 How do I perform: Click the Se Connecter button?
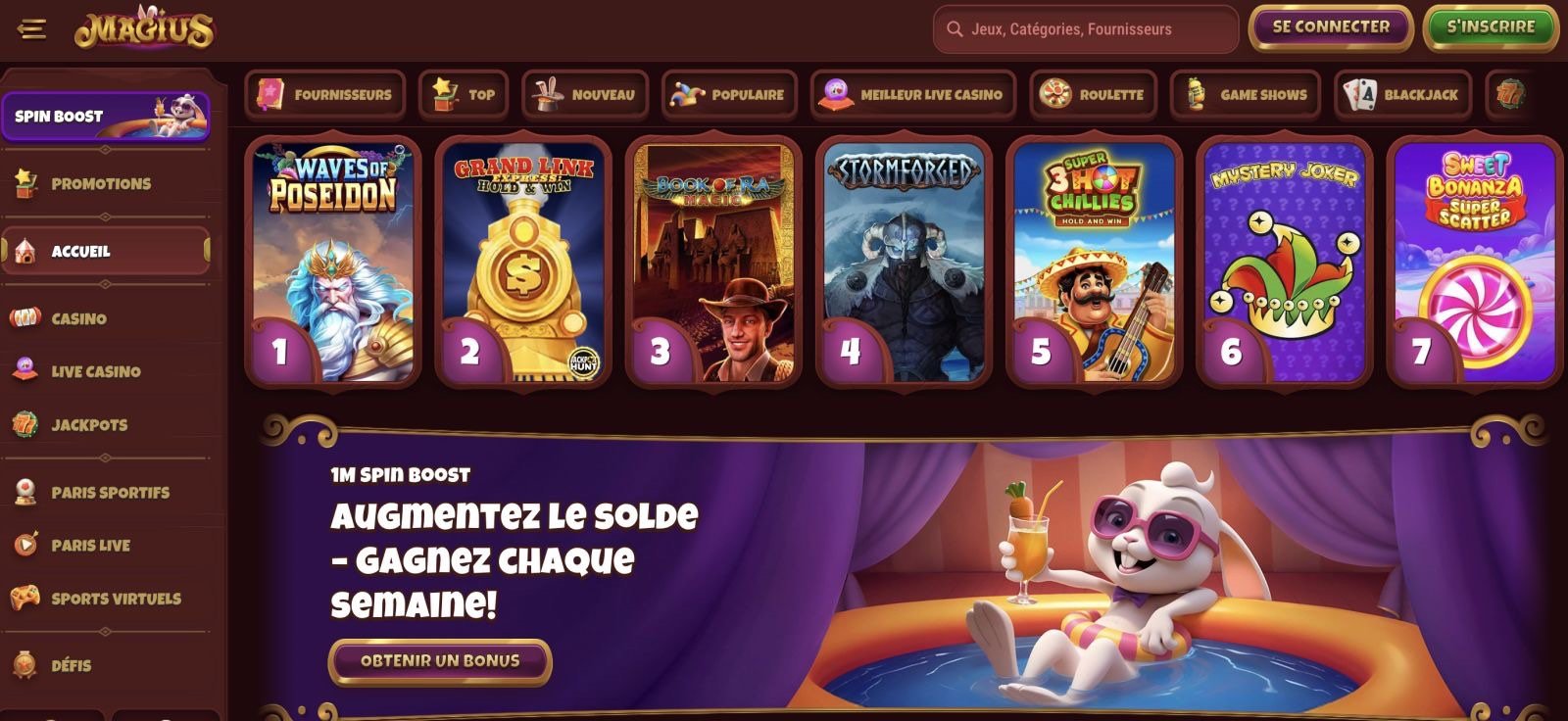point(1331,27)
